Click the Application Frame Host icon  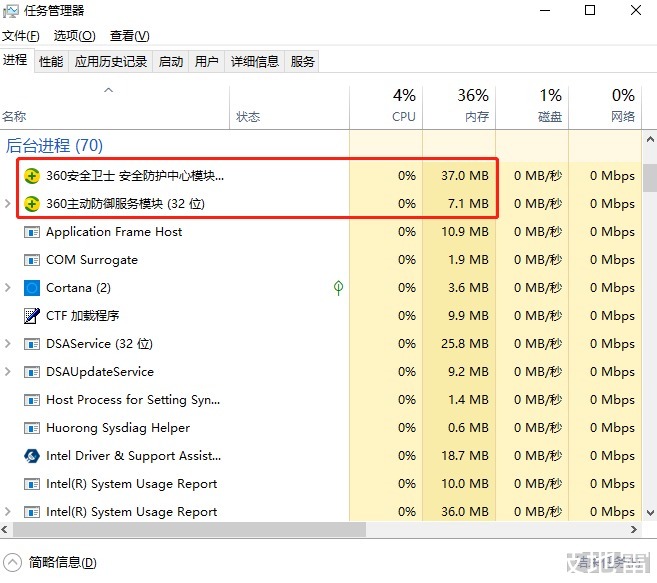click(x=32, y=232)
